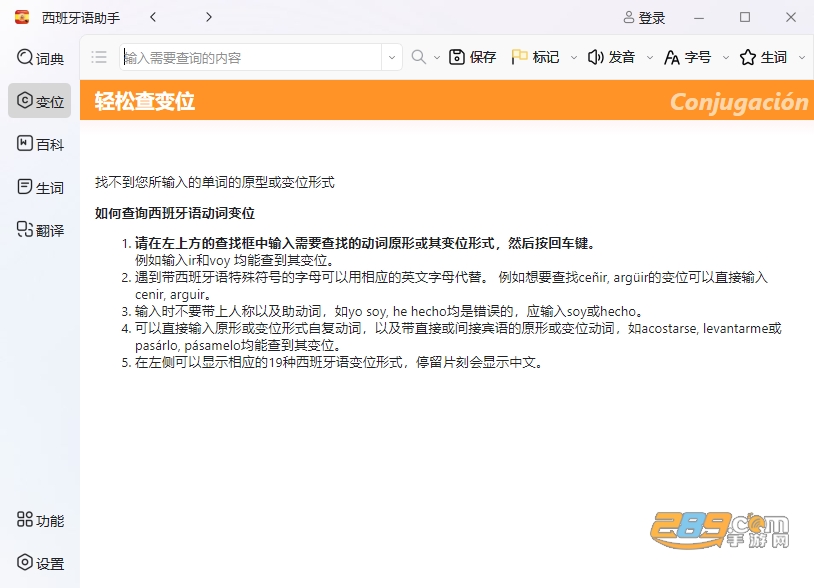The width and height of the screenshot is (814, 588).
Task: Open the 标记 mark dropdown arrow
Action: 574,58
